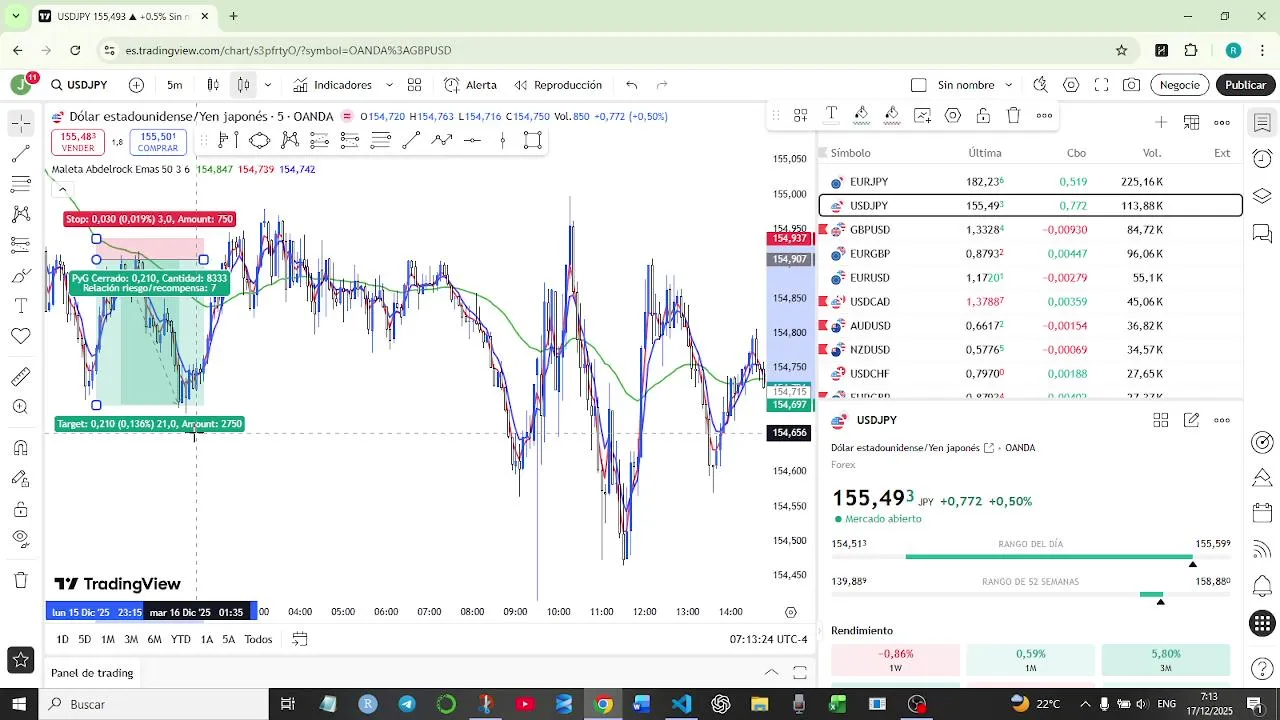Image resolution: width=1280 pixels, height=720 pixels.
Task: Click the VENDER 155,483 sell button
Action: click(78, 142)
